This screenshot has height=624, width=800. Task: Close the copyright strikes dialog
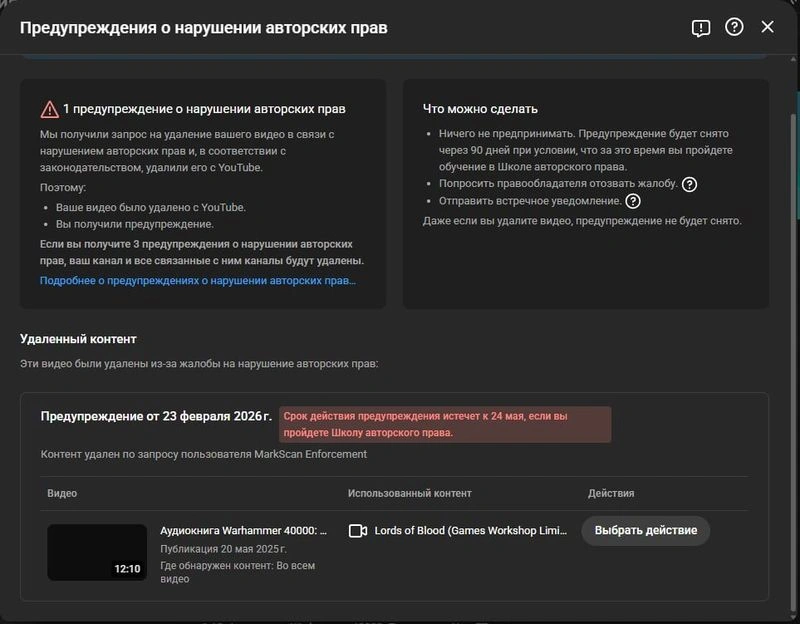tap(767, 27)
